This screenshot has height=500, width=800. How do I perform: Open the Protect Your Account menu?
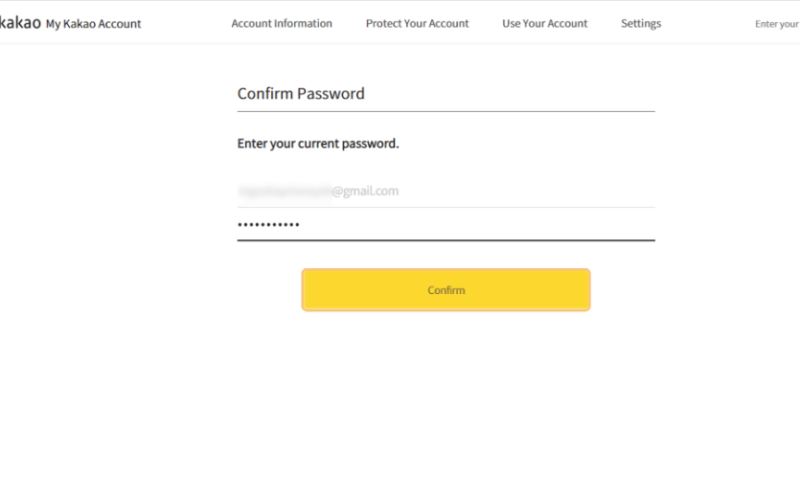(x=417, y=23)
